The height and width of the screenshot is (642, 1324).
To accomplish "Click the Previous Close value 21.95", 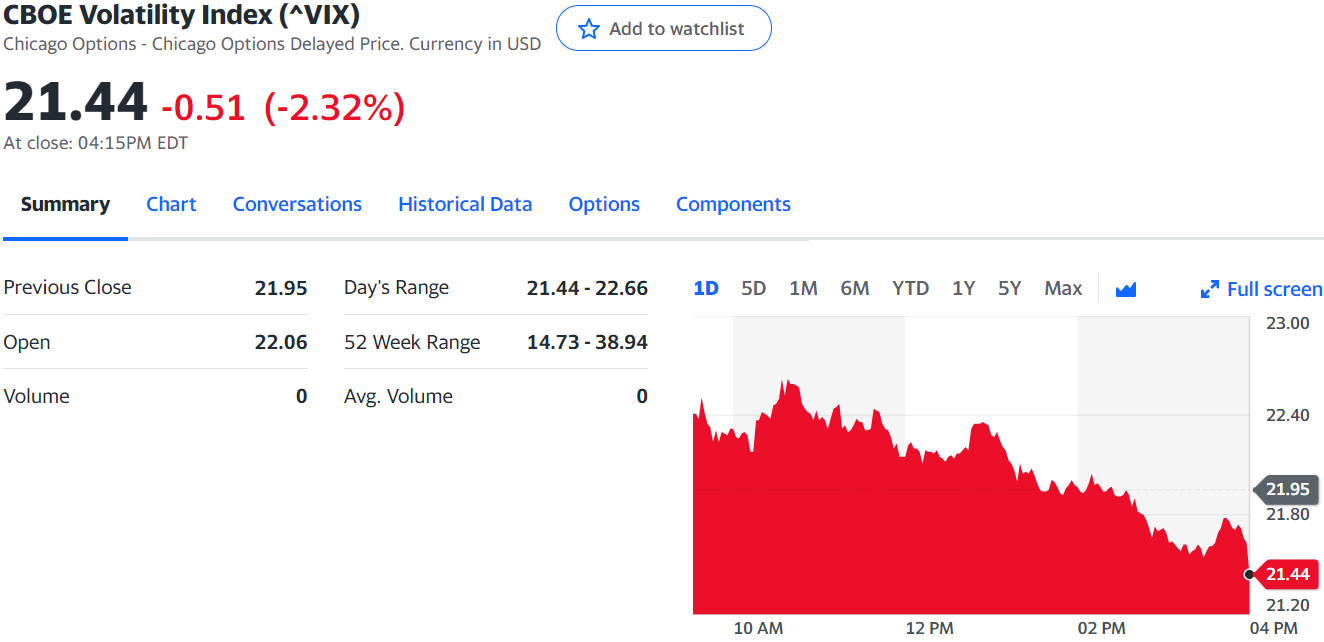I will click(281, 288).
